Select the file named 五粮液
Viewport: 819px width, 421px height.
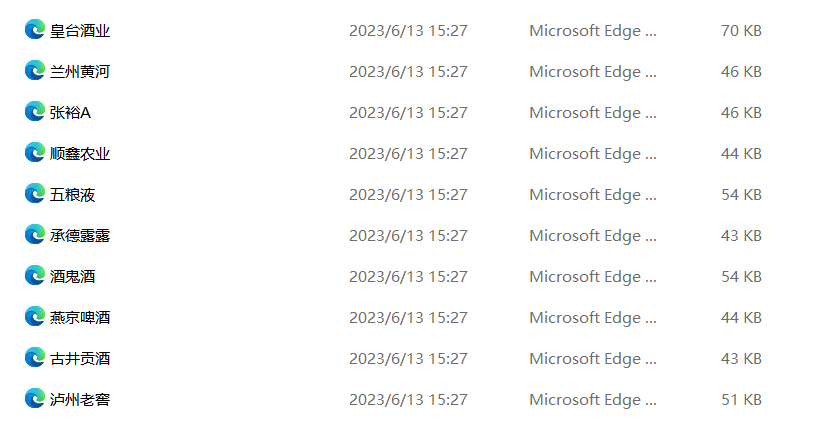[x=72, y=195]
